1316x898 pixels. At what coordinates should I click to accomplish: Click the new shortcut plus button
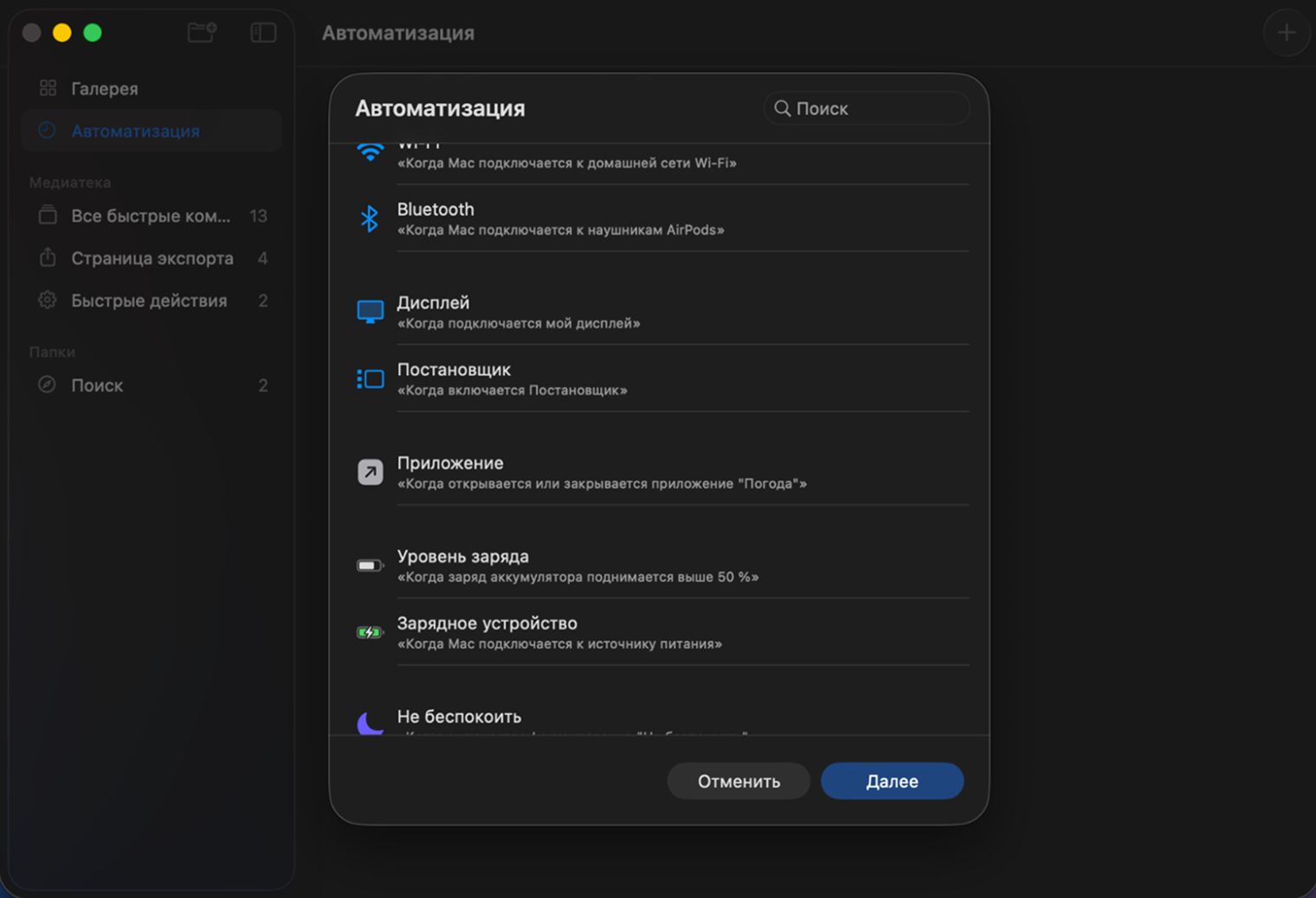pos(1287,32)
